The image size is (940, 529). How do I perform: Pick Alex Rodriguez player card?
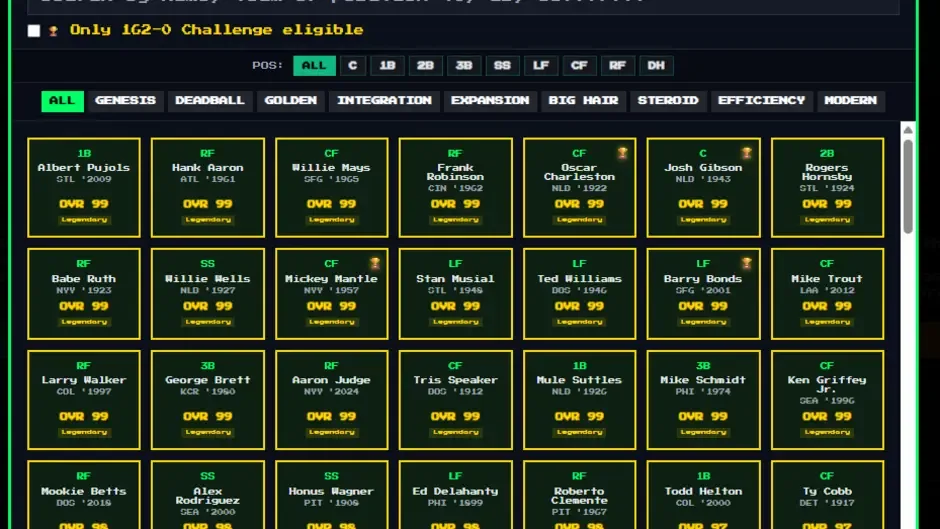pyautogui.click(x=207, y=495)
